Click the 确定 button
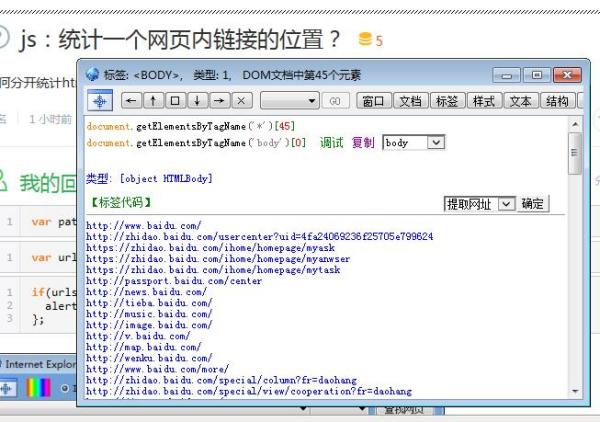 click(533, 204)
